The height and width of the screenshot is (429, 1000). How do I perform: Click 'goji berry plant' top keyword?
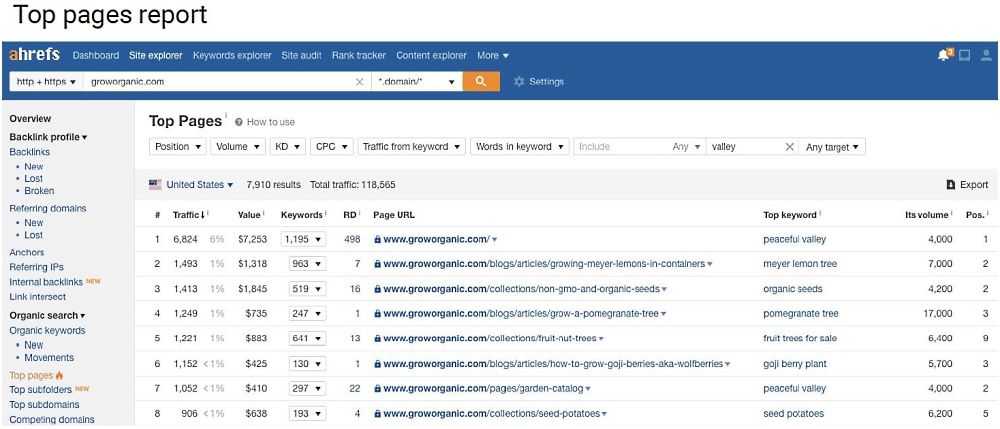point(795,364)
